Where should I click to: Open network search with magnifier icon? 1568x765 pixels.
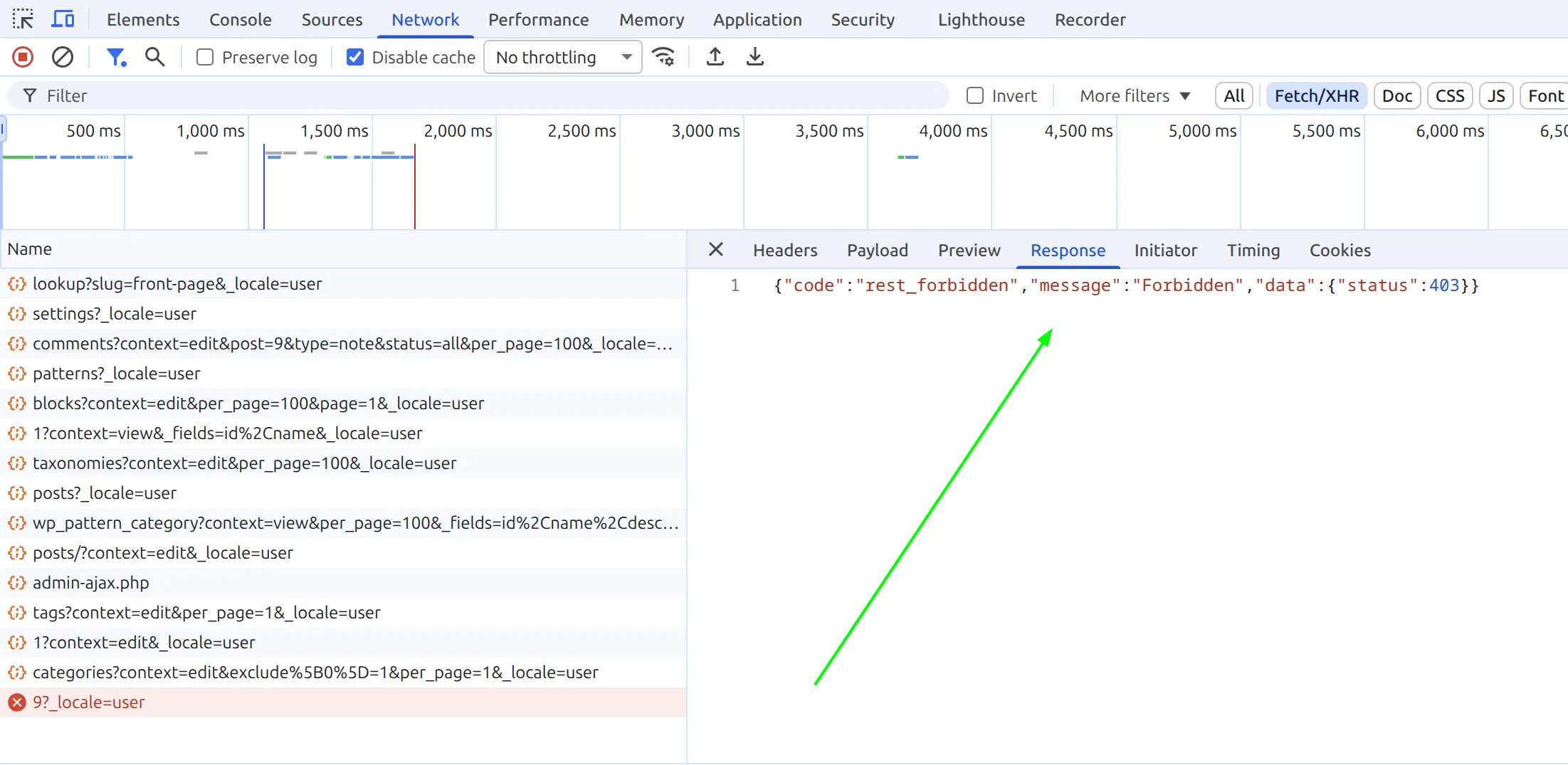coord(154,57)
